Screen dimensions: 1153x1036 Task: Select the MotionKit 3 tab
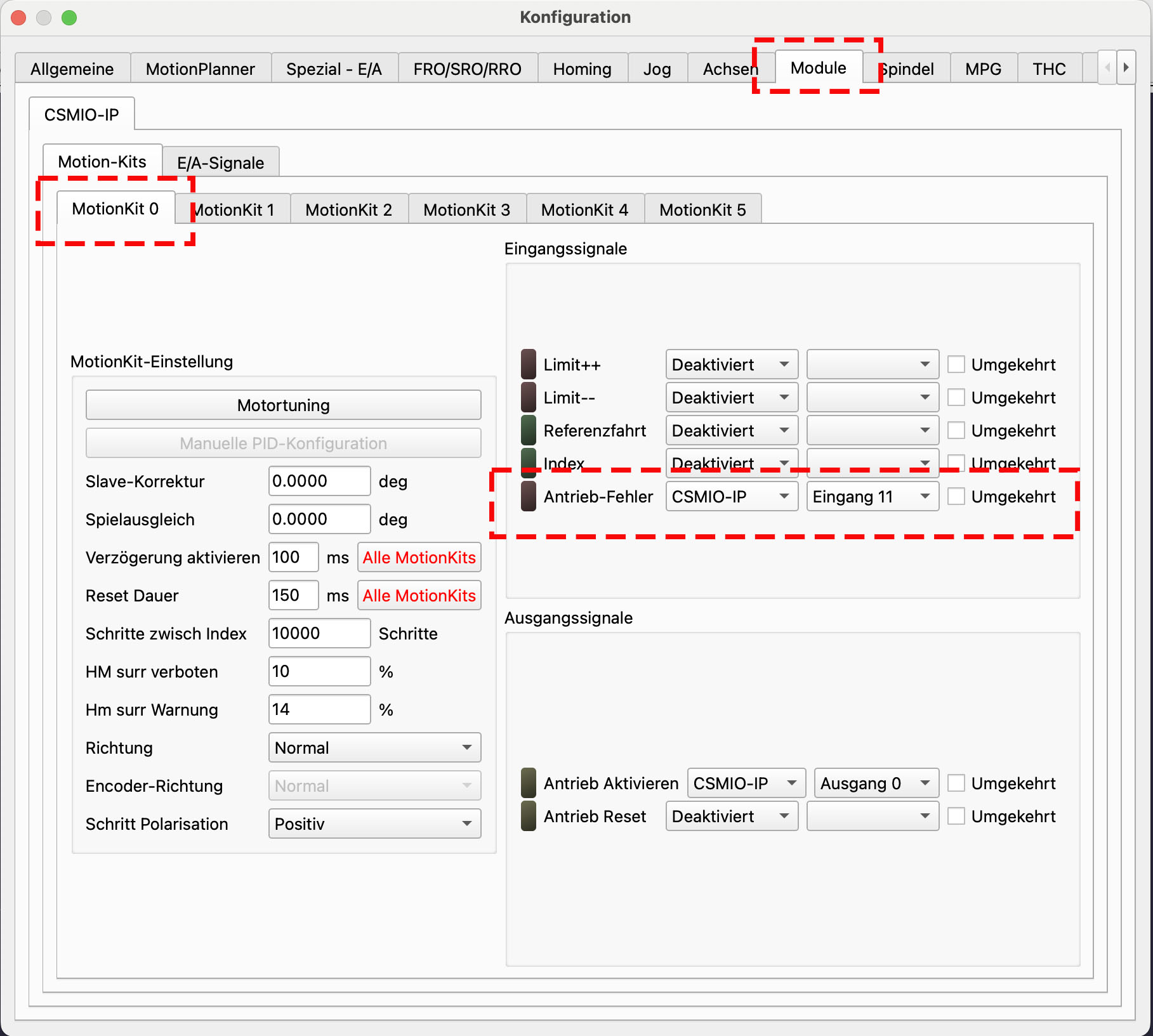pyautogui.click(x=466, y=210)
